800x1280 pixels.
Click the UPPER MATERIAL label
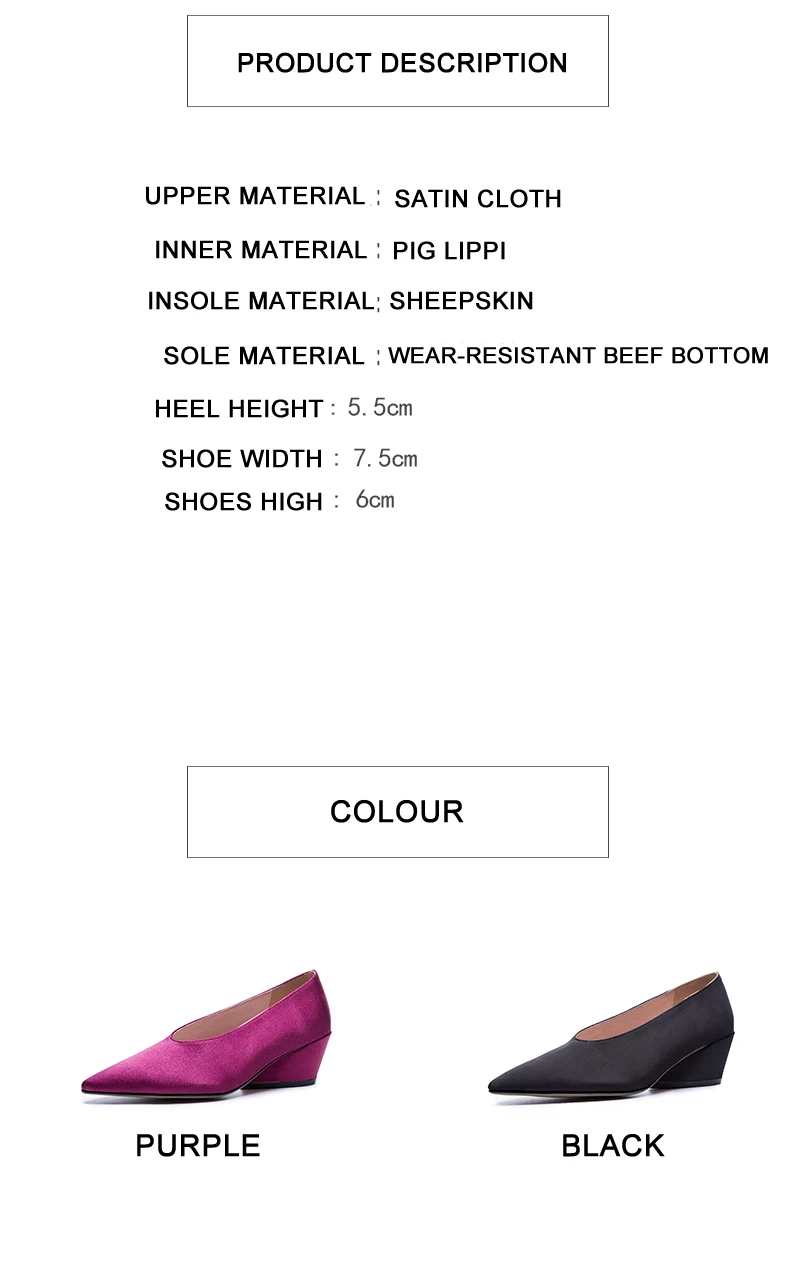point(255,196)
